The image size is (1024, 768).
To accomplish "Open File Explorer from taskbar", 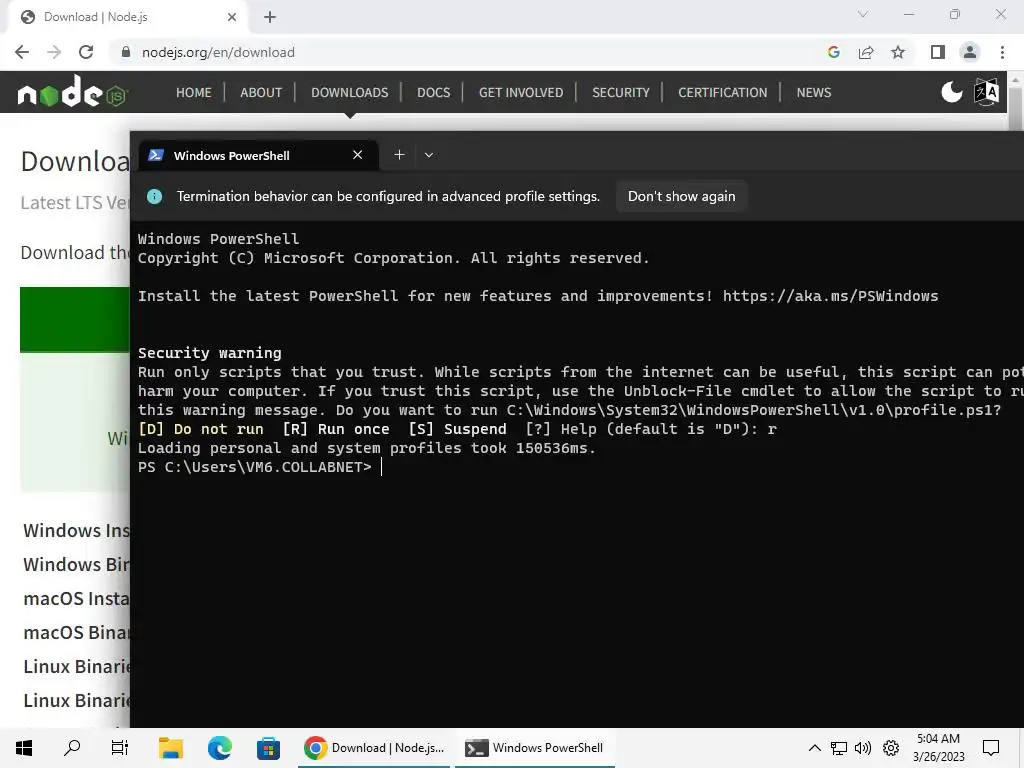I will click(171, 748).
